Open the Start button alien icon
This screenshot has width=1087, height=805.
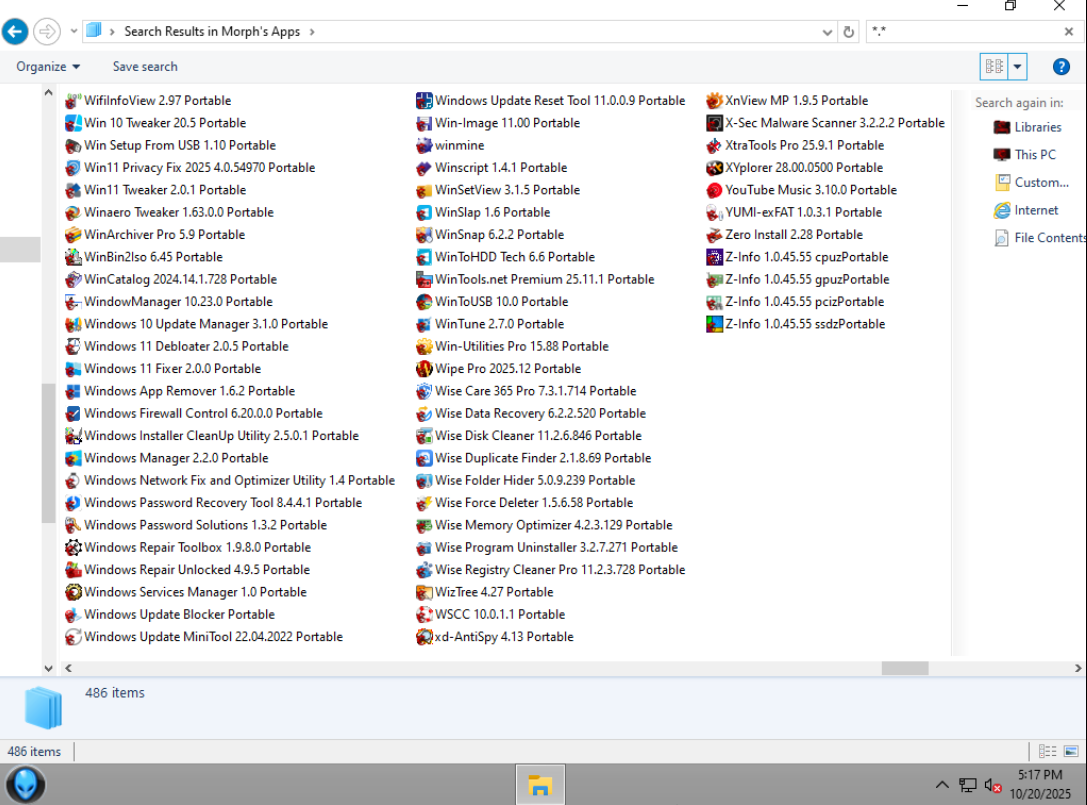pos(26,785)
